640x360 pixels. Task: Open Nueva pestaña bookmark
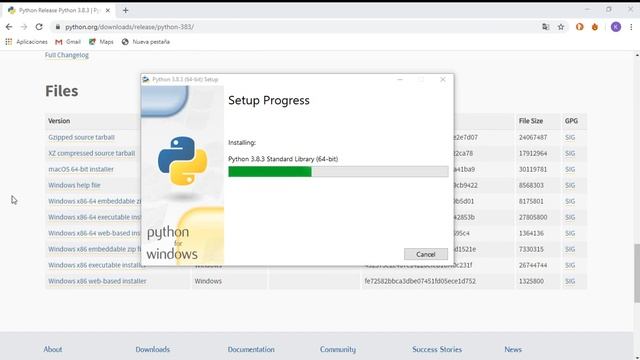tap(146, 42)
